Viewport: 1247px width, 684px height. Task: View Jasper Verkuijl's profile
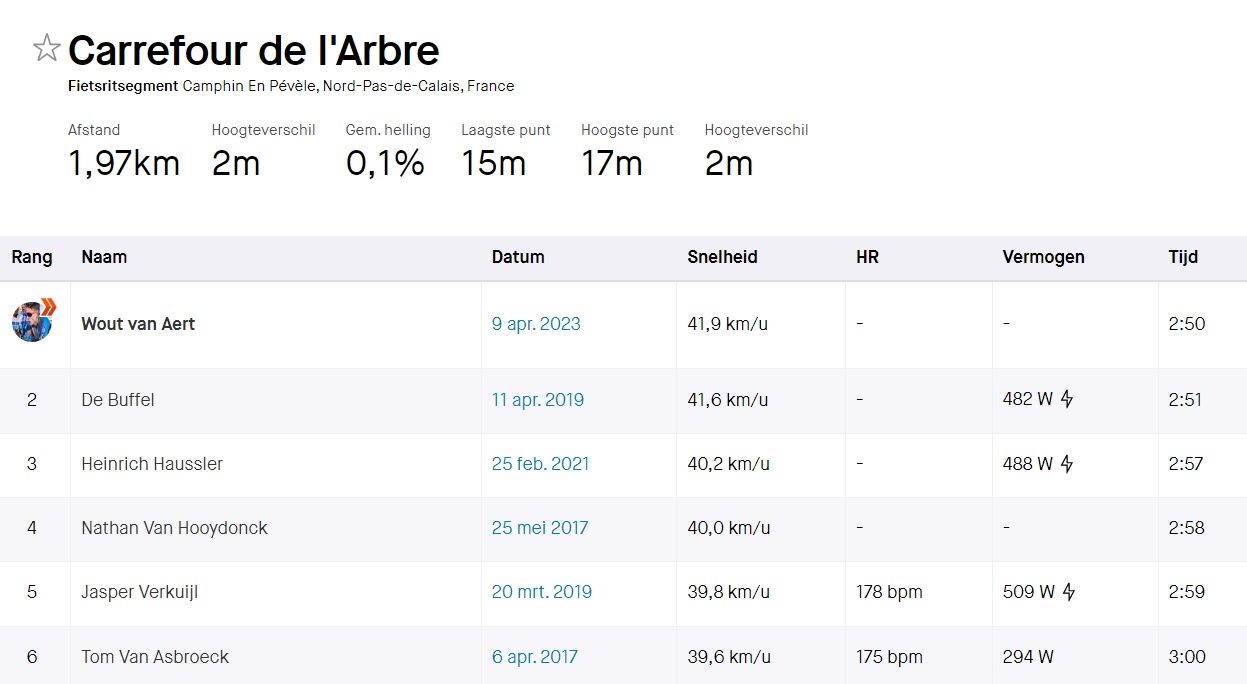[140, 592]
